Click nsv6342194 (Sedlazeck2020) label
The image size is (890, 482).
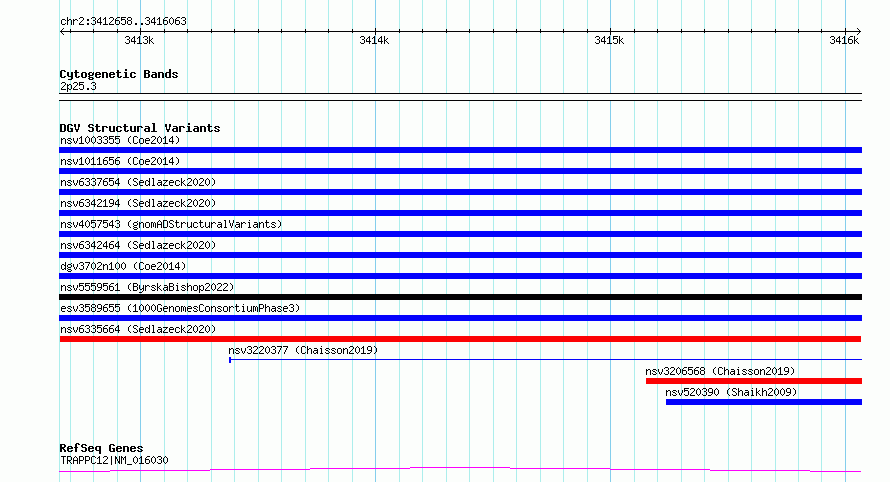(x=138, y=203)
